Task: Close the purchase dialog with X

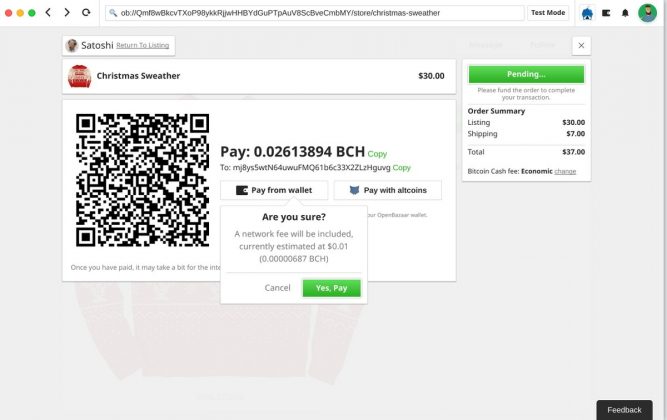Action: click(582, 45)
